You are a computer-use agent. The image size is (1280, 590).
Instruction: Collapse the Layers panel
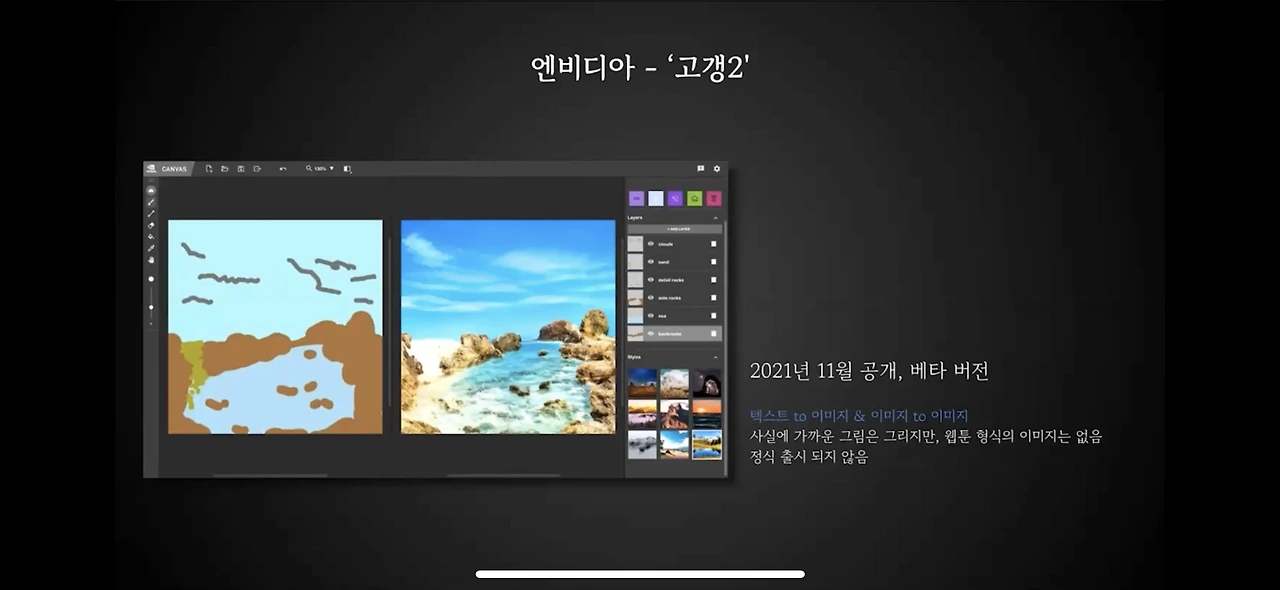[715, 217]
